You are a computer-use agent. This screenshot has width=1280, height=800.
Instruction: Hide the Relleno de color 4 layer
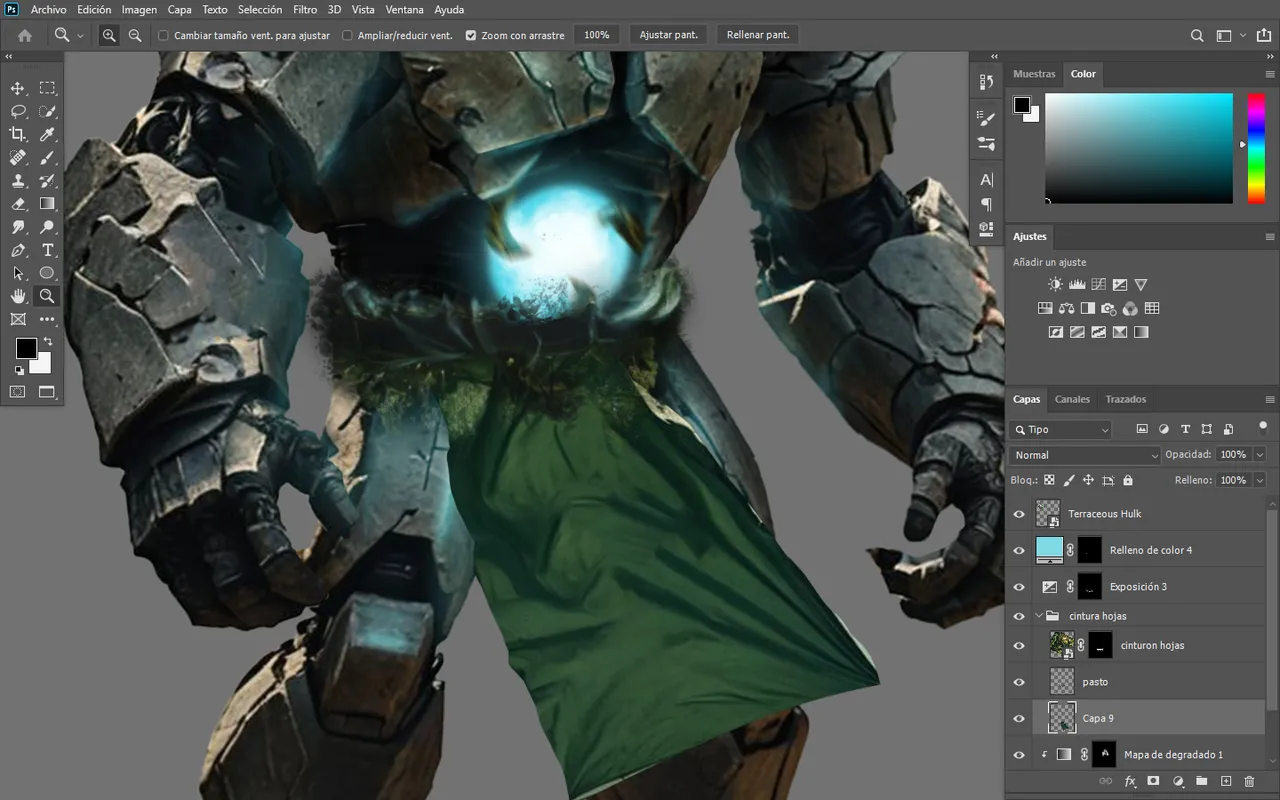(x=1019, y=550)
